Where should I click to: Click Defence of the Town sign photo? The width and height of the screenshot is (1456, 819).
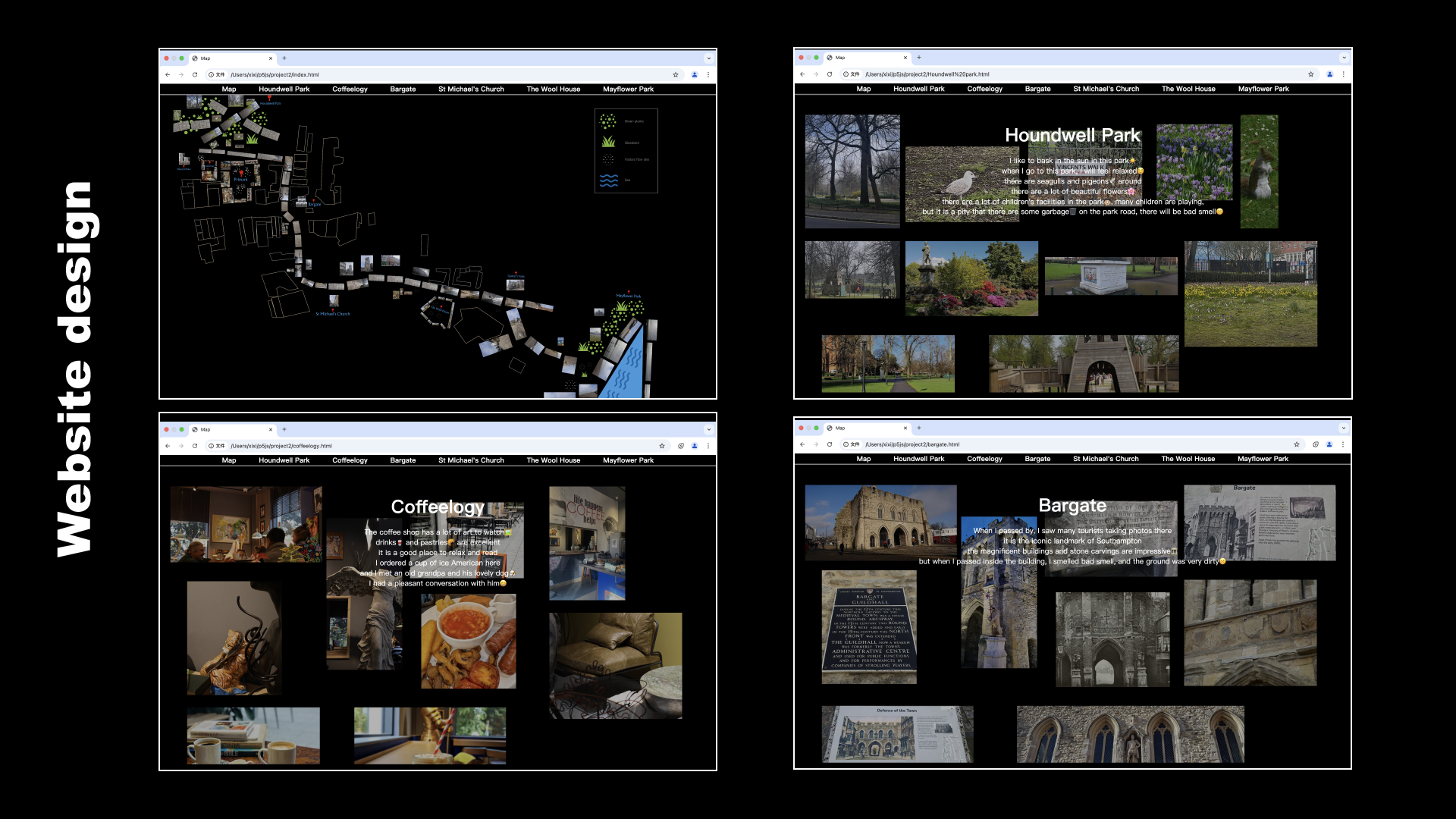pos(897,734)
